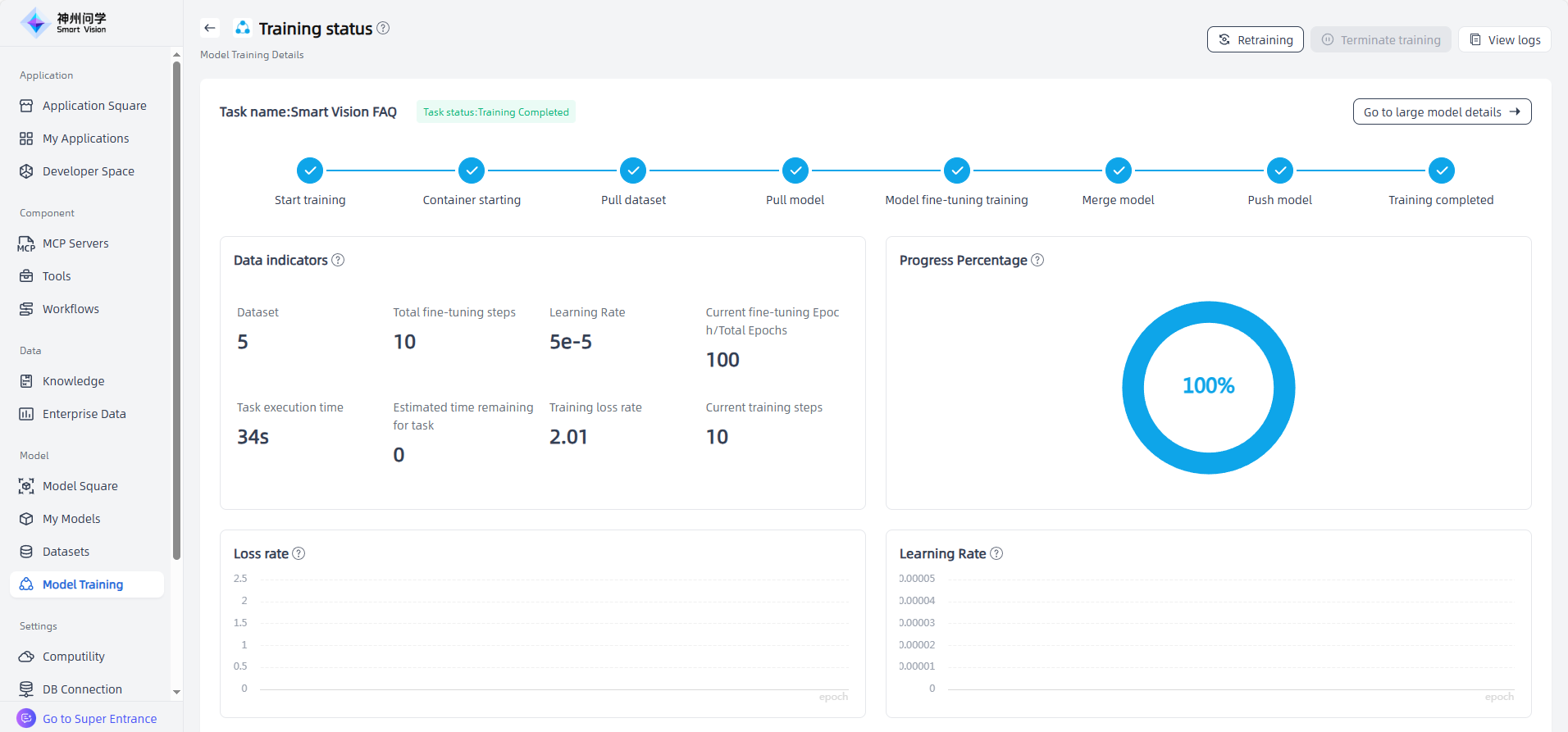
Task: Open MCP Servers in sidebar
Action: pyautogui.click(x=75, y=243)
